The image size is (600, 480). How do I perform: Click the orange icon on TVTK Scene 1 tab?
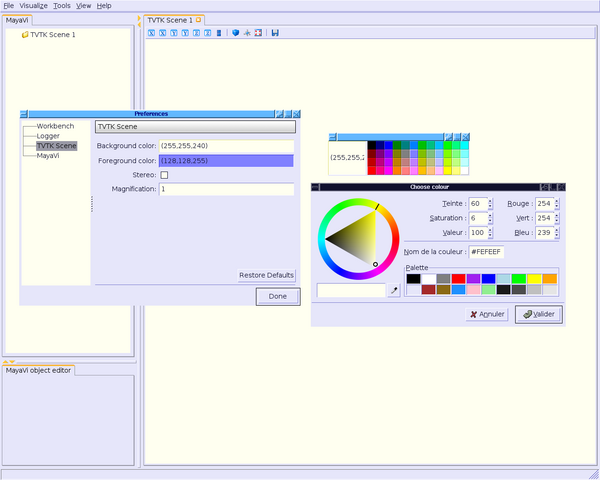click(198, 20)
